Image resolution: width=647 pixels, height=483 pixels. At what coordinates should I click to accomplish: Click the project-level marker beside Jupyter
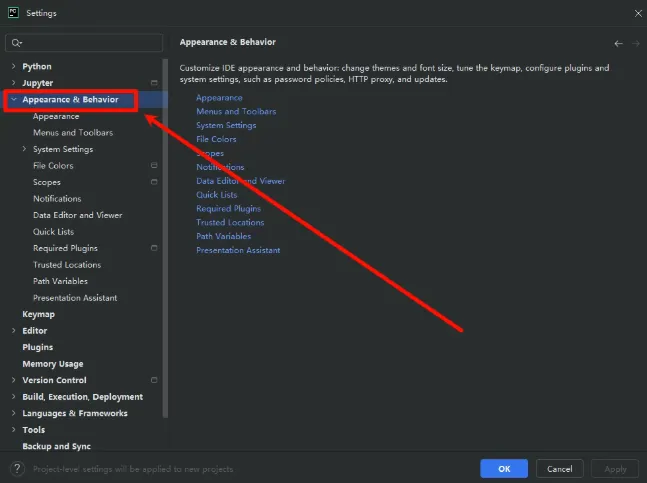click(x=154, y=83)
